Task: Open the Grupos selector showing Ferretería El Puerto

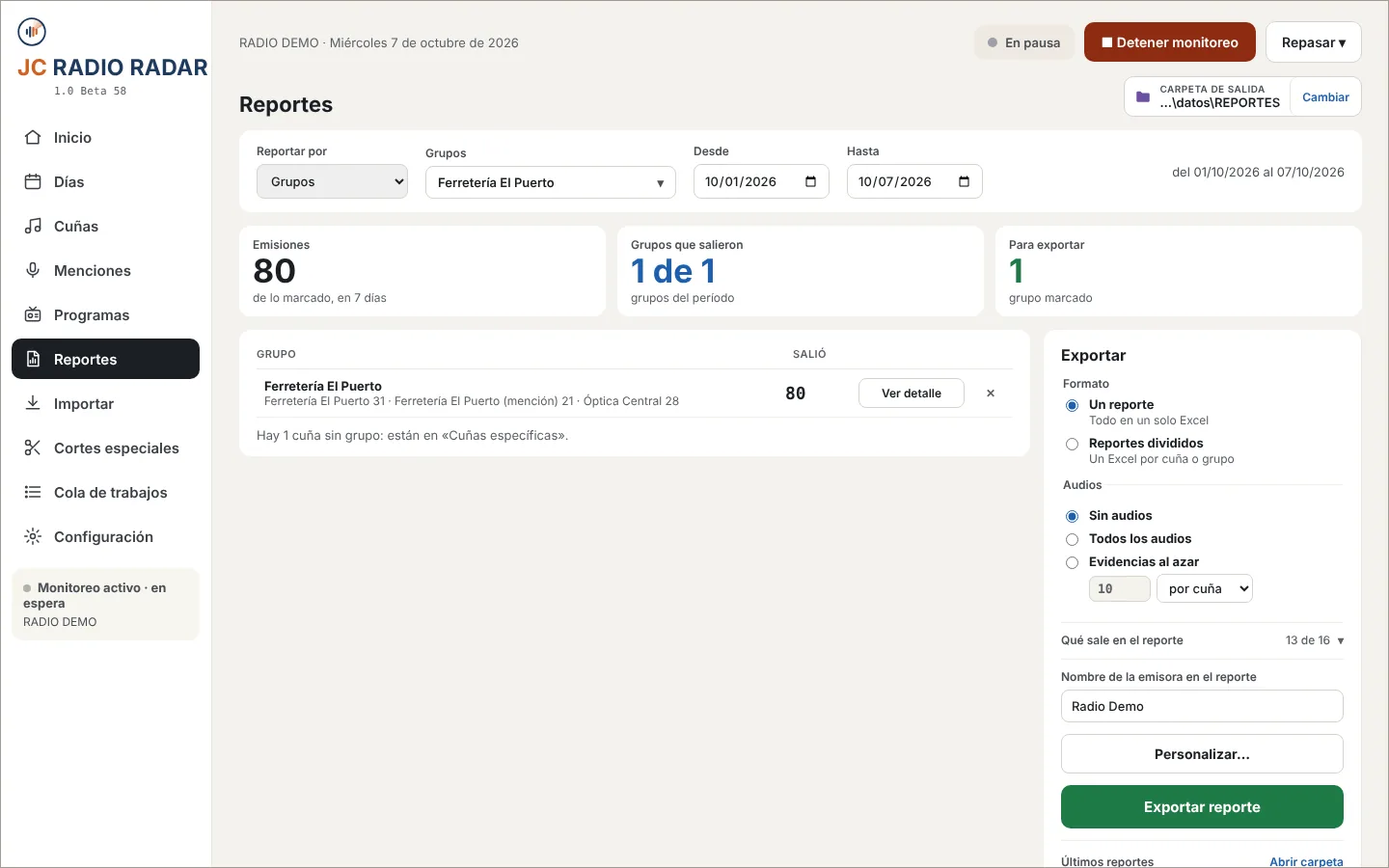Action: 551,182
